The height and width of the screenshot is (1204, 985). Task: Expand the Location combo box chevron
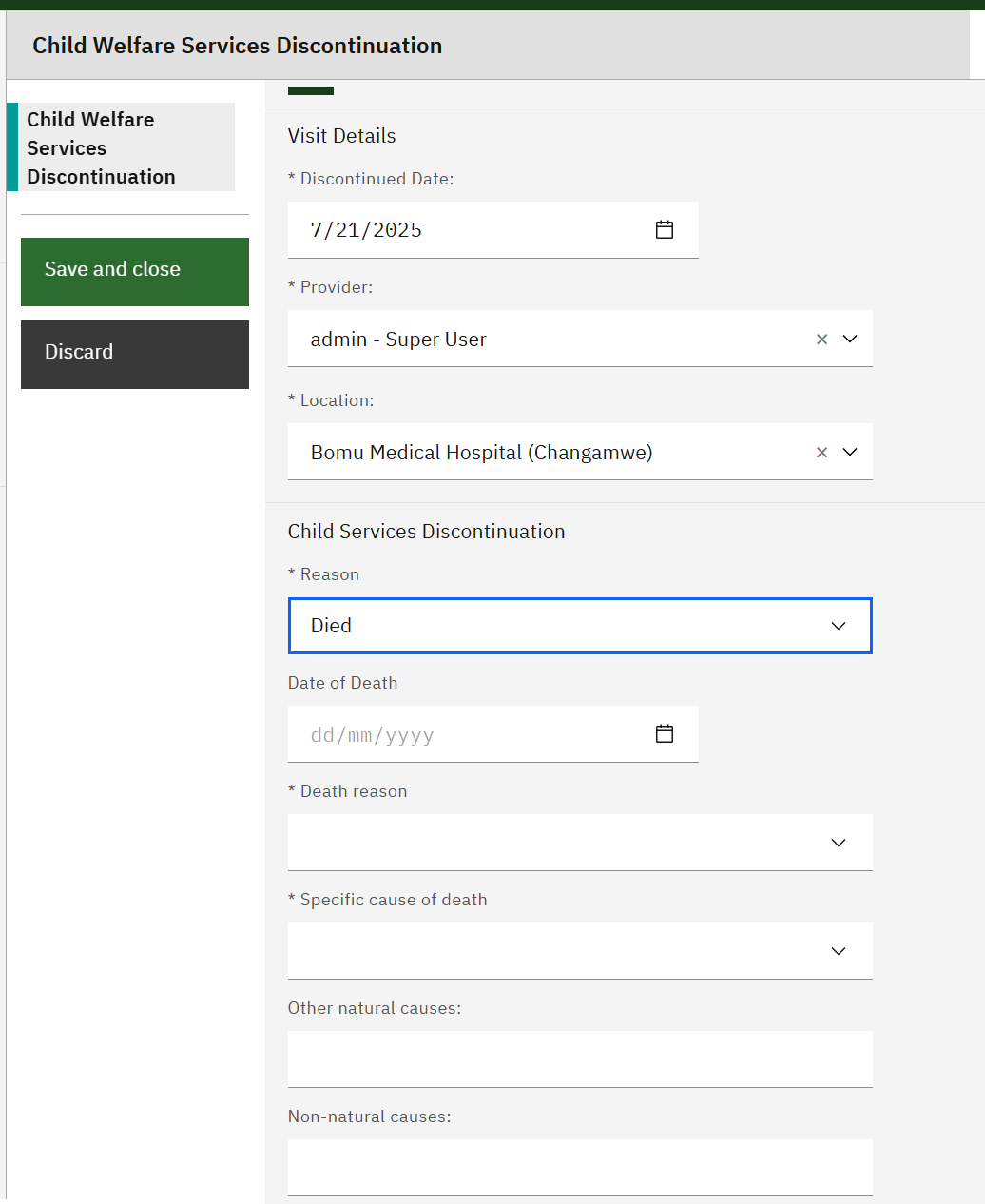(850, 452)
